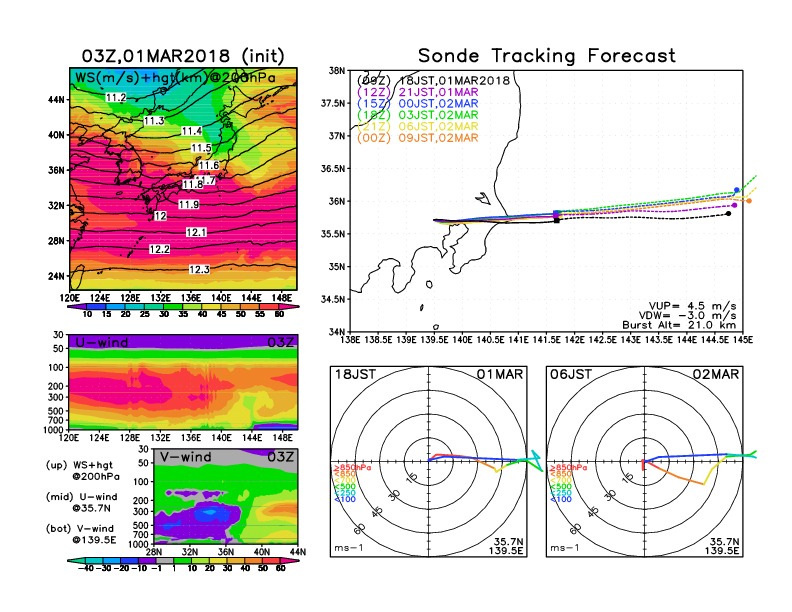Click the "Sonde Tracking Forecast" heading

pyautogui.click(x=547, y=56)
